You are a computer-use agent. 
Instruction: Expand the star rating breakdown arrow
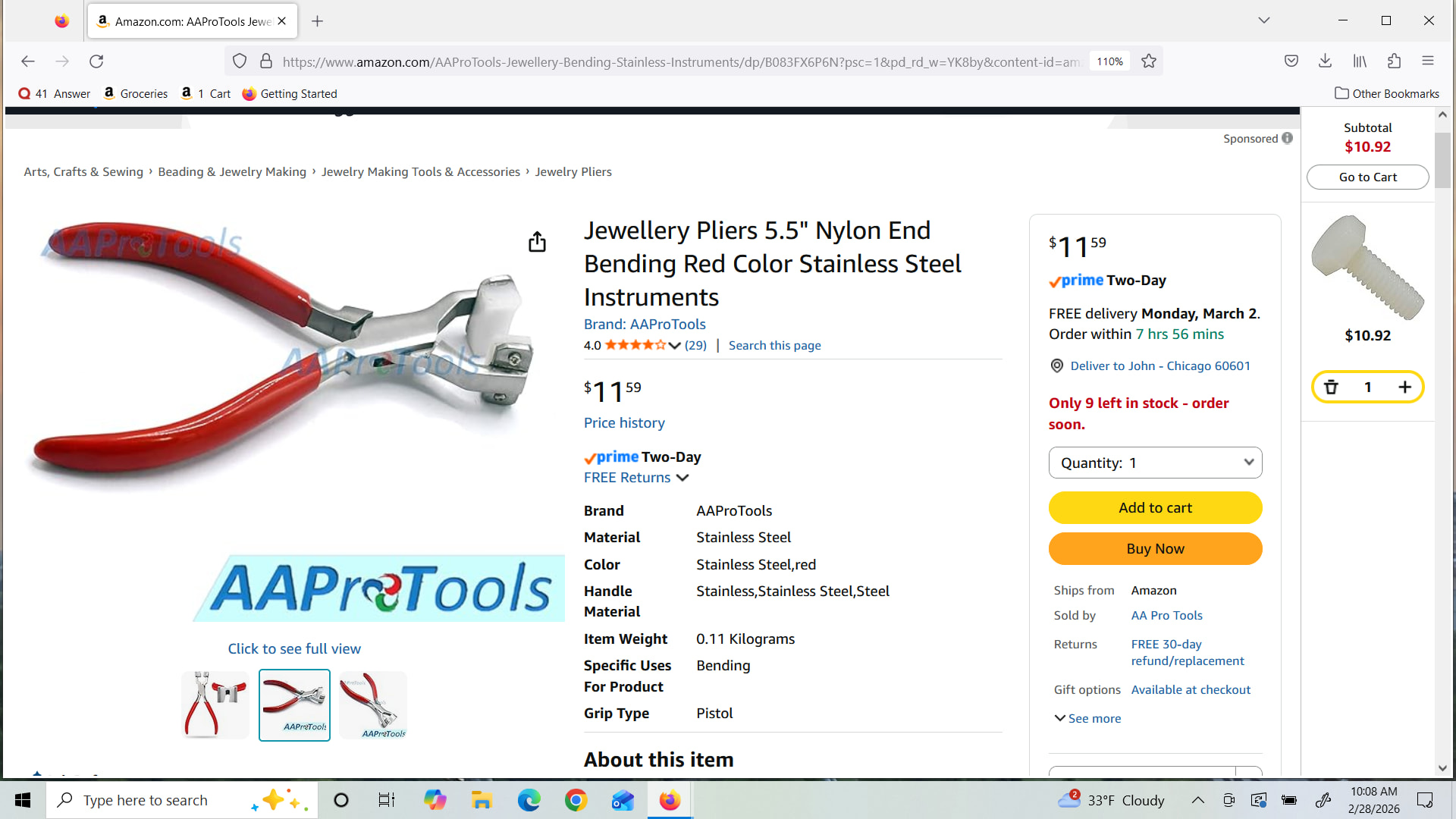coord(674,346)
